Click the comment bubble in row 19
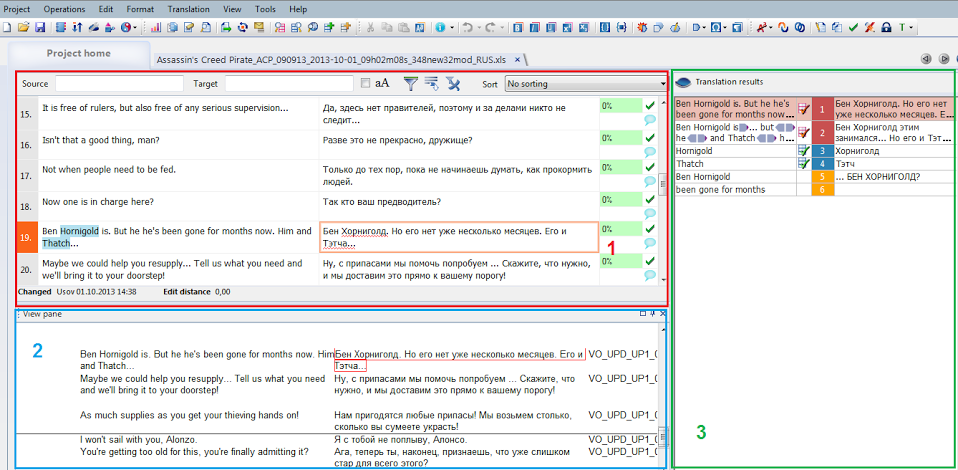 (x=650, y=243)
